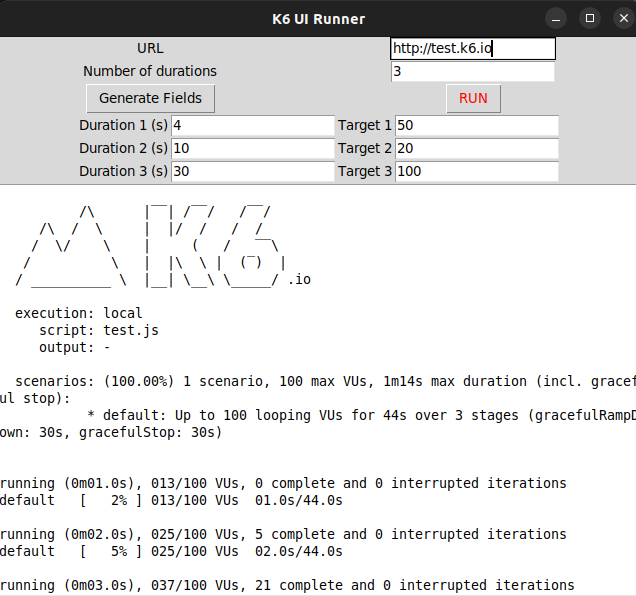Start the test with the RUN button
This screenshot has width=636, height=596.
point(473,98)
